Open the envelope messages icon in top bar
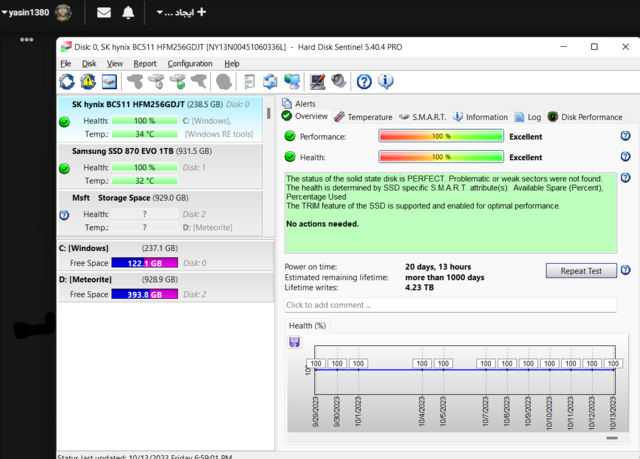640x459 pixels. (x=104, y=13)
